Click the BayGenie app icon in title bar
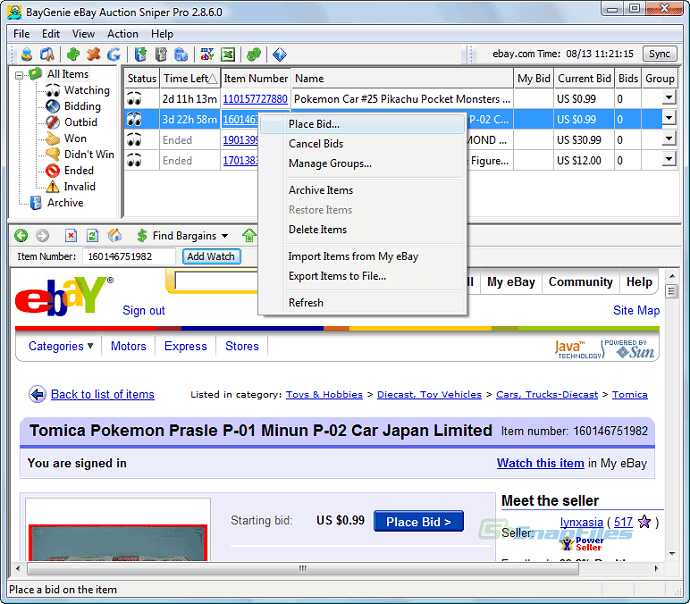Viewport: 690px width, 604px height. pyautogui.click(x=14, y=12)
